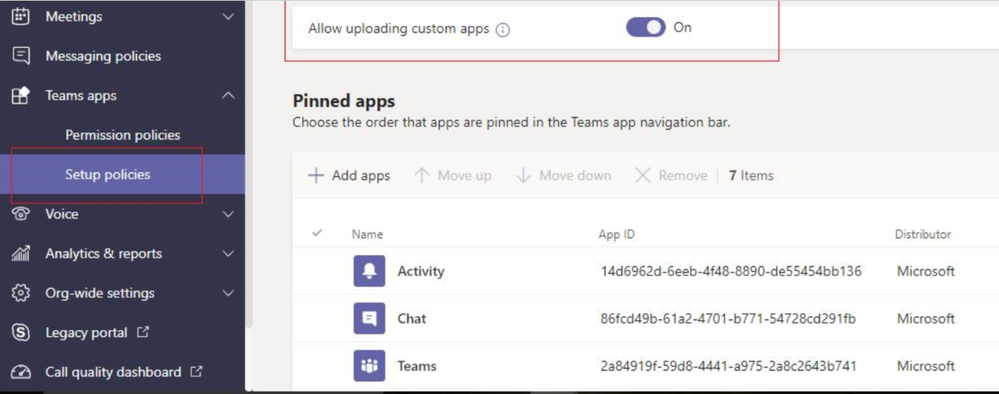Sort by the Name column header
Screen dimensions: 999x394
367,234
